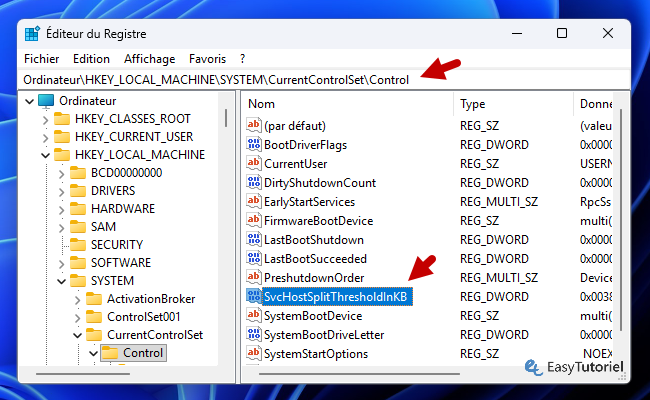Click the CurrentControlSet folder icon
Screen dimensions: 650x400
(94, 335)
